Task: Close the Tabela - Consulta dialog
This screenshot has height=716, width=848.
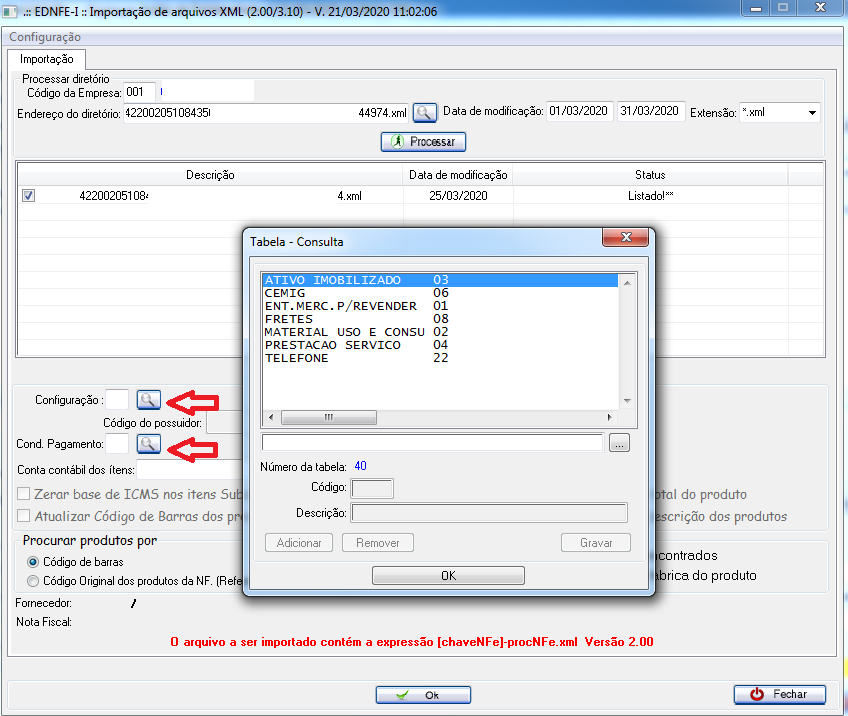Action: pyautogui.click(x=628, y=238)
